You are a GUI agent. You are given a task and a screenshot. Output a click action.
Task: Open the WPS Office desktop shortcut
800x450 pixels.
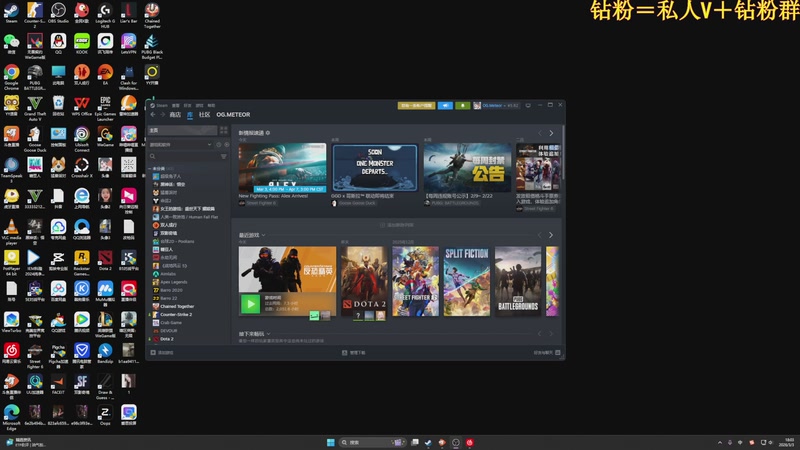82,106
